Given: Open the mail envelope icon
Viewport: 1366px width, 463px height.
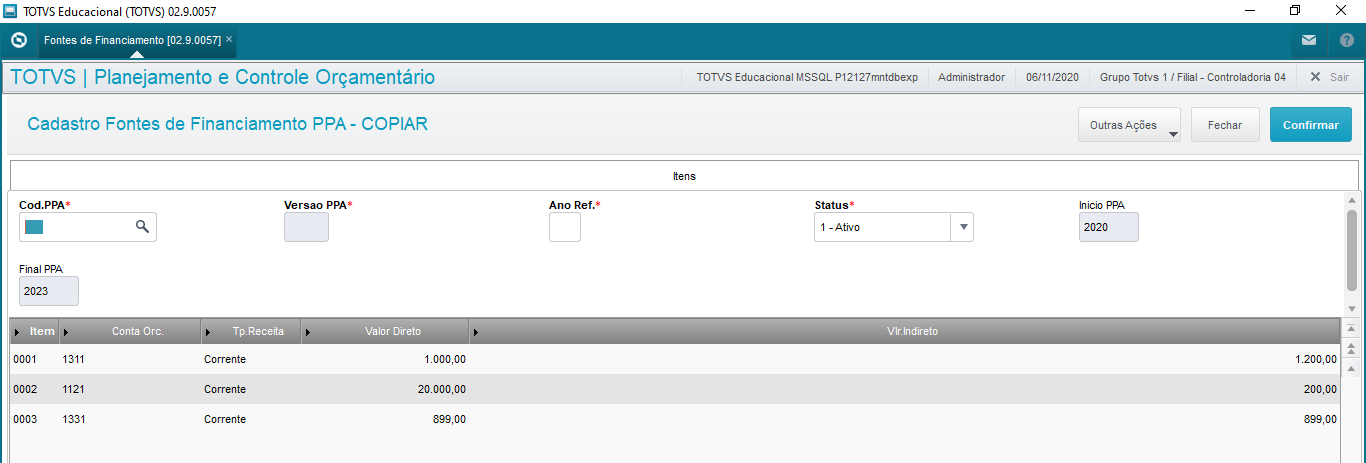Looking at the screenshot, I should pyautogui.click(x=1309, y=41).
